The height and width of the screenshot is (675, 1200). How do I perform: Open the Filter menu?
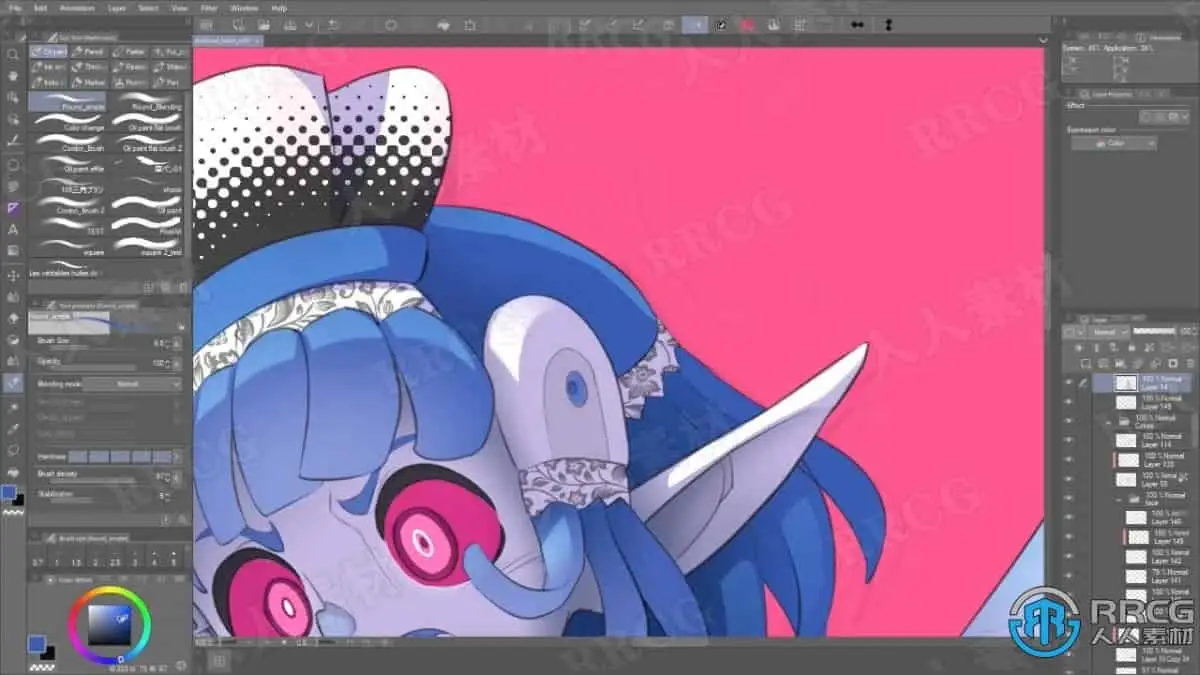[210, 7]
